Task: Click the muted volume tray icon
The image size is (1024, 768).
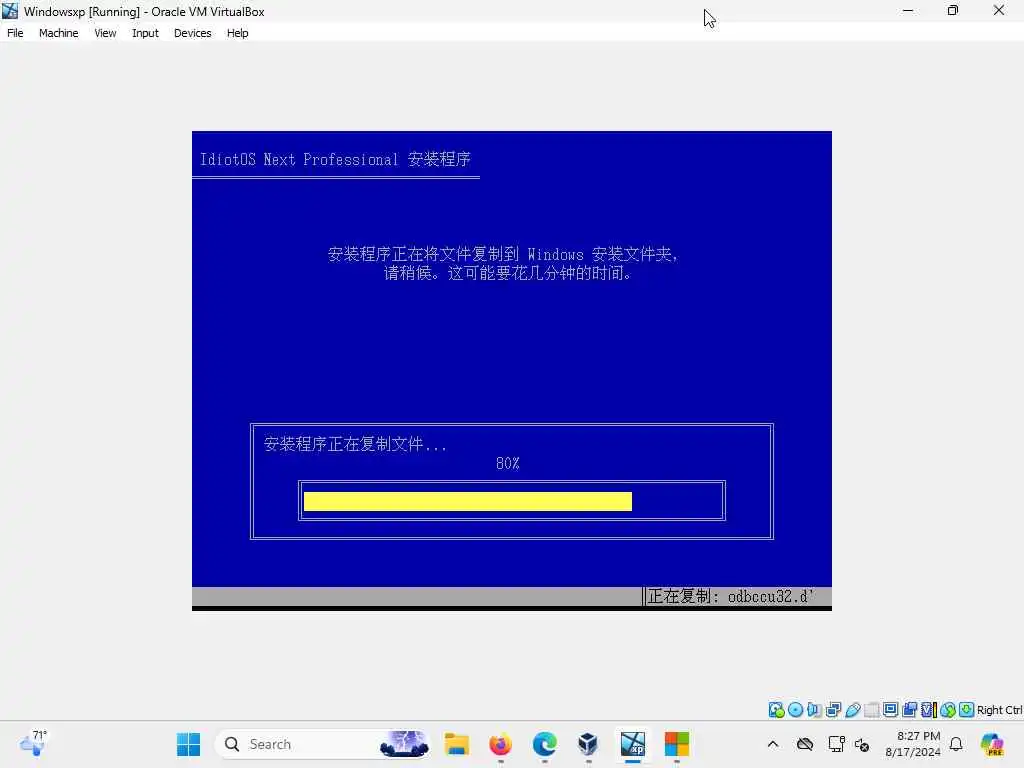Action: tap(862, 744)
